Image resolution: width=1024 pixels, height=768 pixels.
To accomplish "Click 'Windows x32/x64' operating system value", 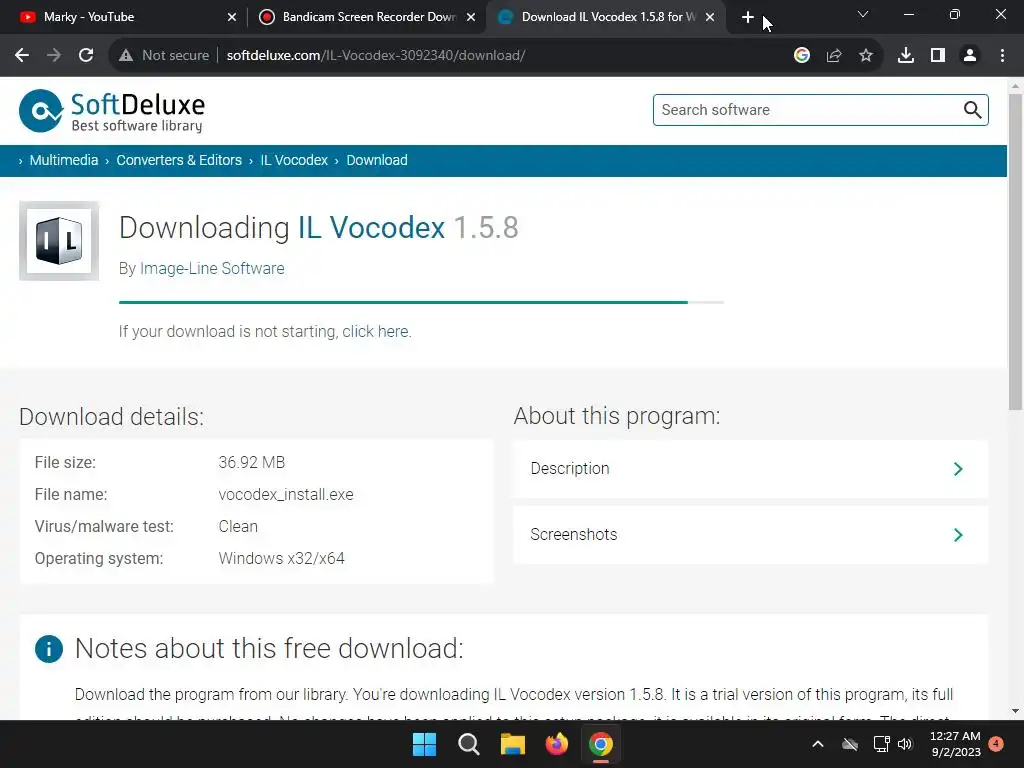I will click(281, 558).
